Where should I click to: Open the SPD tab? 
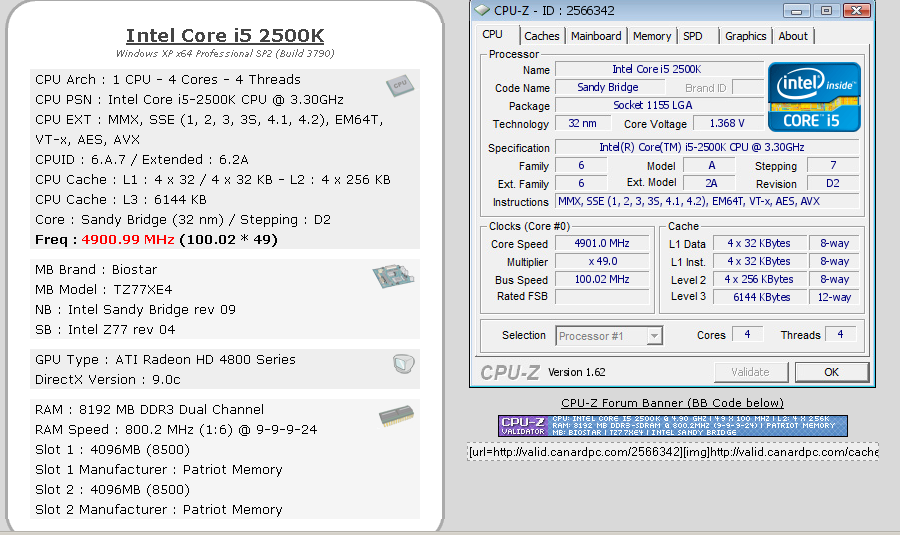point(693,36)
